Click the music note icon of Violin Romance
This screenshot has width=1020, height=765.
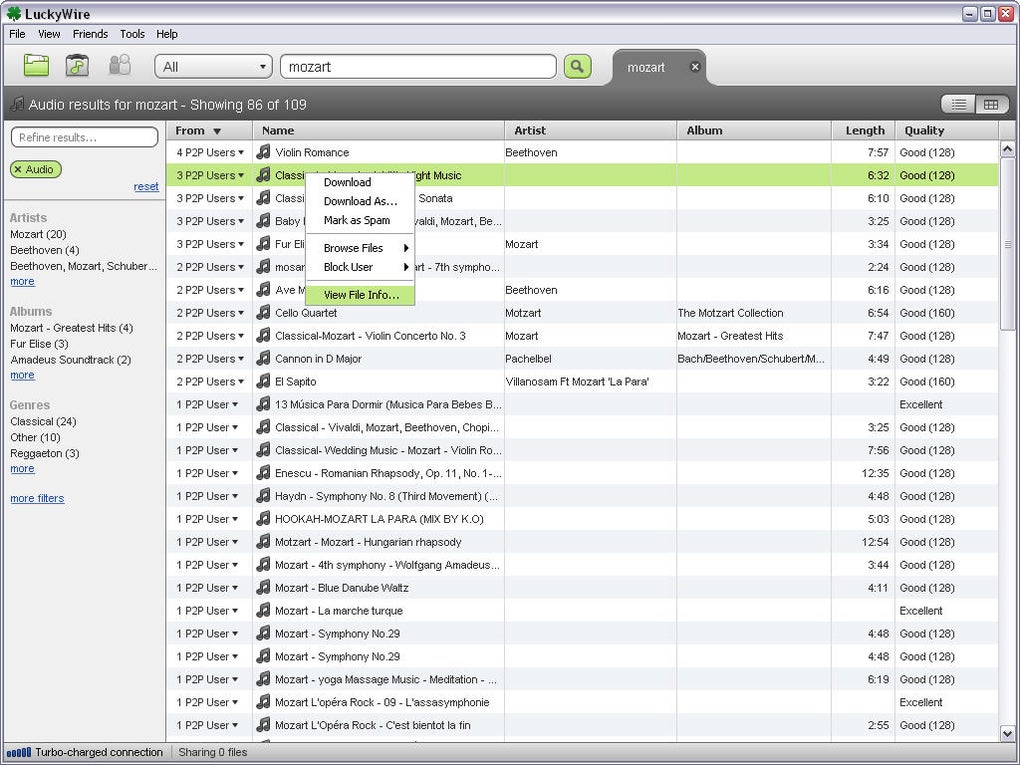[263, 152]
